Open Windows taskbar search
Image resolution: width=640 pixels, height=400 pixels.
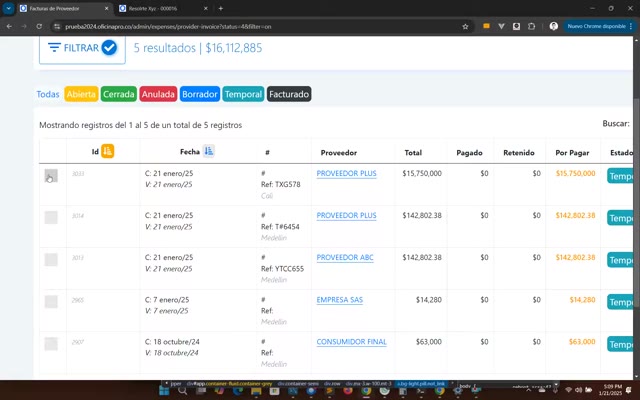point(182,391)
